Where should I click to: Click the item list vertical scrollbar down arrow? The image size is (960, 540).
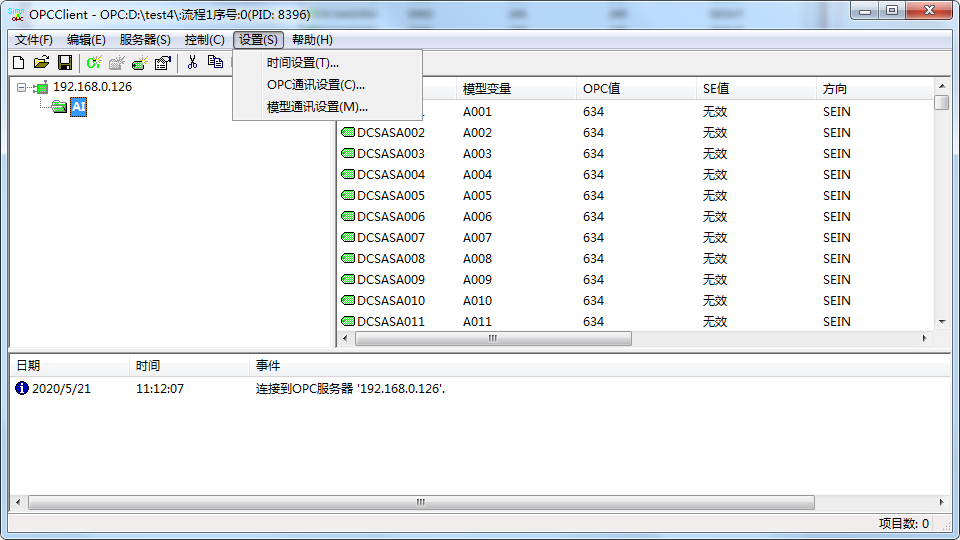click(x=941, y=321)
